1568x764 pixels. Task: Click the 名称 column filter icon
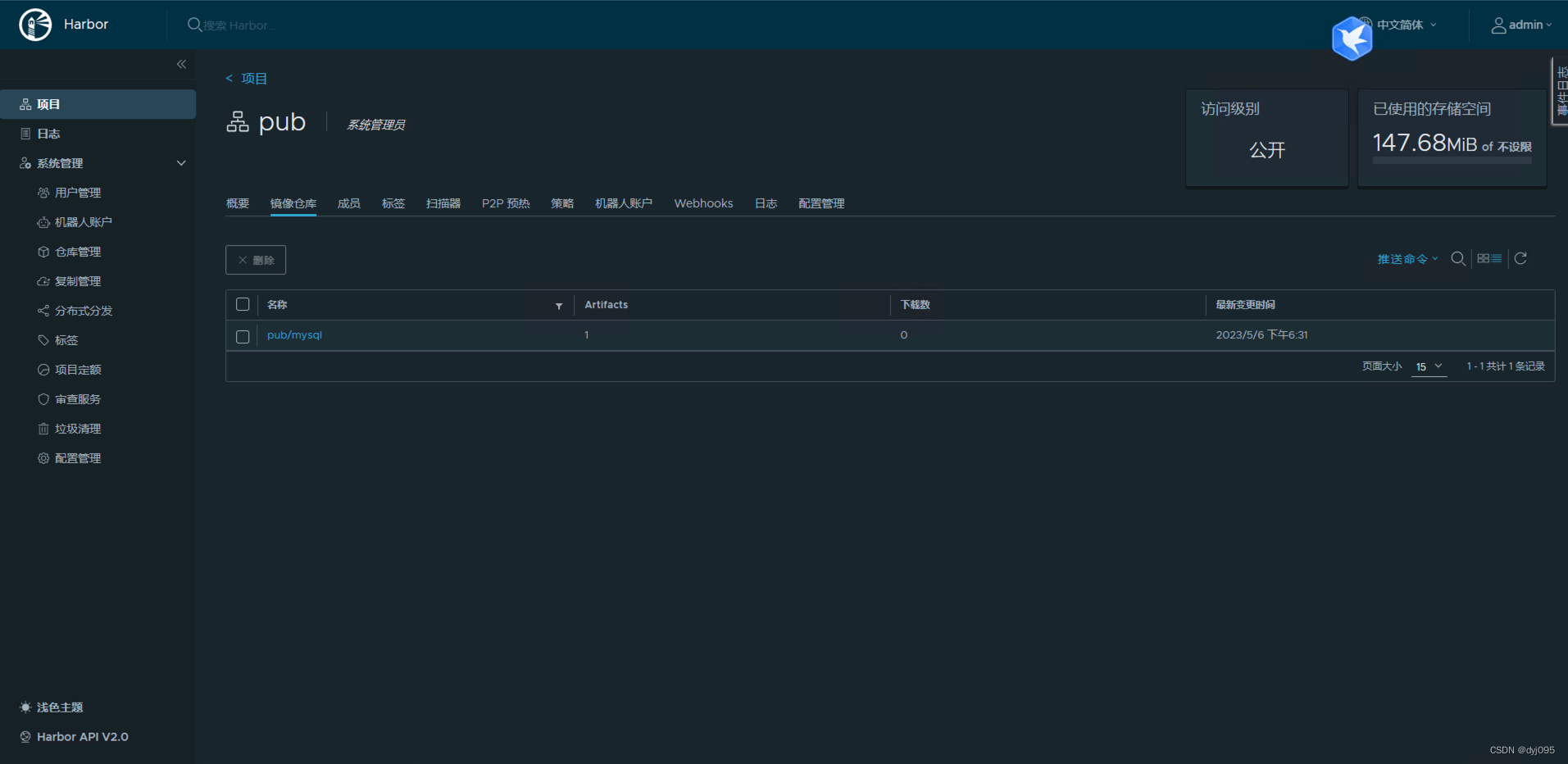coord(559,306)
